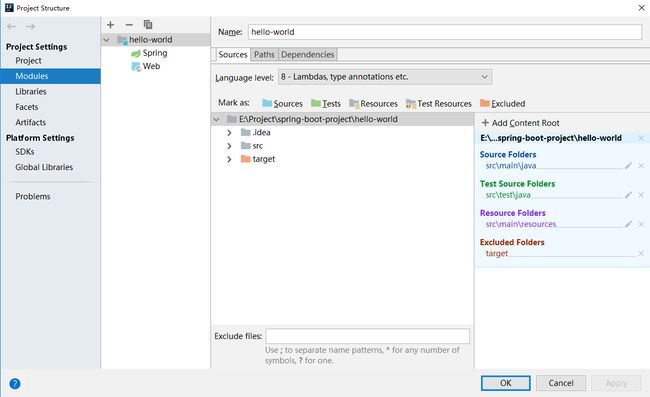Open the Language level dropdown
The height and width of the screenshot is (397, 650).
pos(385,77)
